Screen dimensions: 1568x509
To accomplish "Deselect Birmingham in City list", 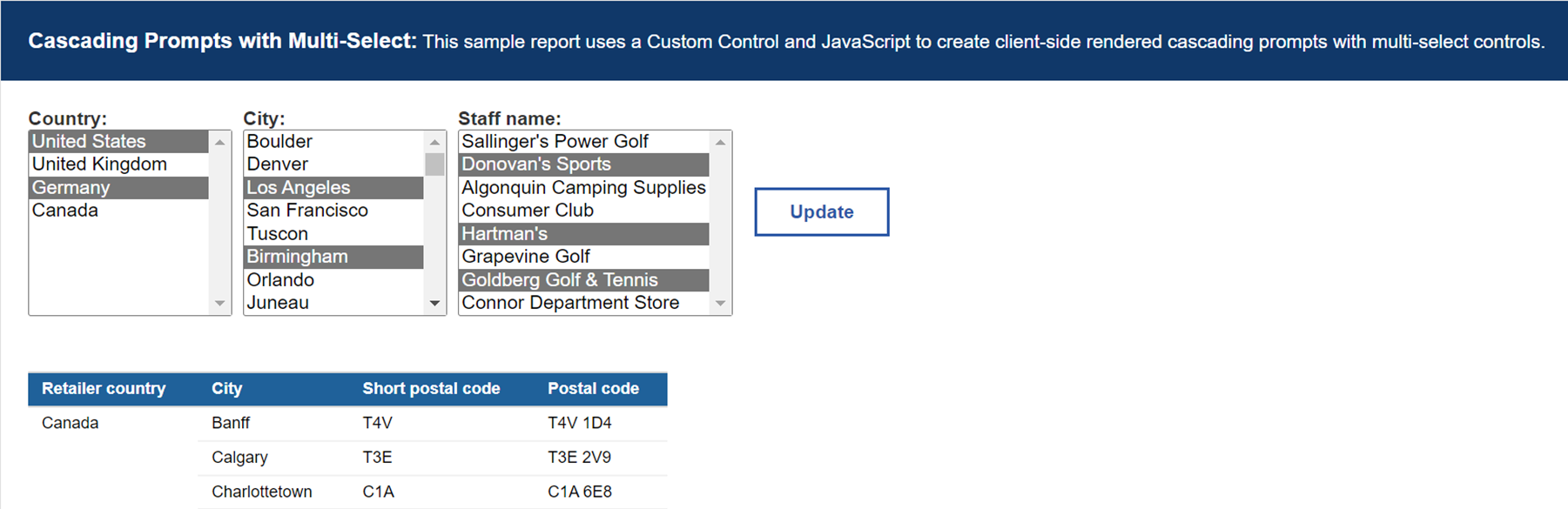I will pos(297,257).
